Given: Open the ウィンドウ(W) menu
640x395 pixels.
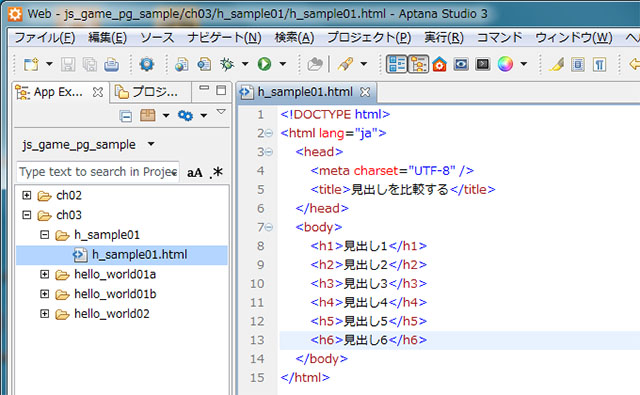Looking at the screenshot, I should [574, 38].
